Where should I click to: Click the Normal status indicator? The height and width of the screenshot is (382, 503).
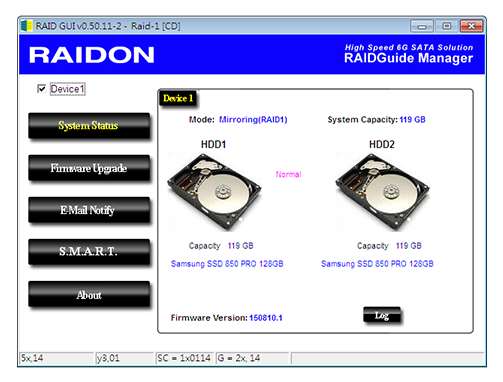coord(289,174)
